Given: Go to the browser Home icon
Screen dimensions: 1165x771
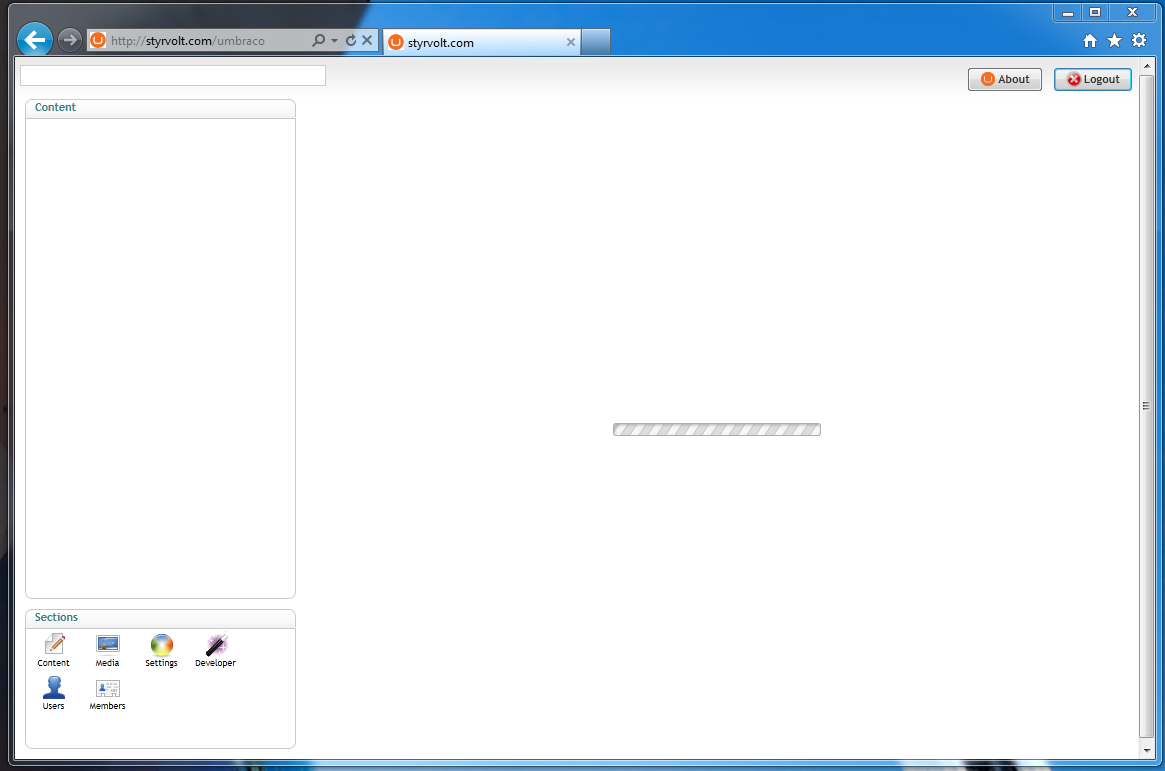Looking at the screenshot, I should click(x=1089, y=41).
